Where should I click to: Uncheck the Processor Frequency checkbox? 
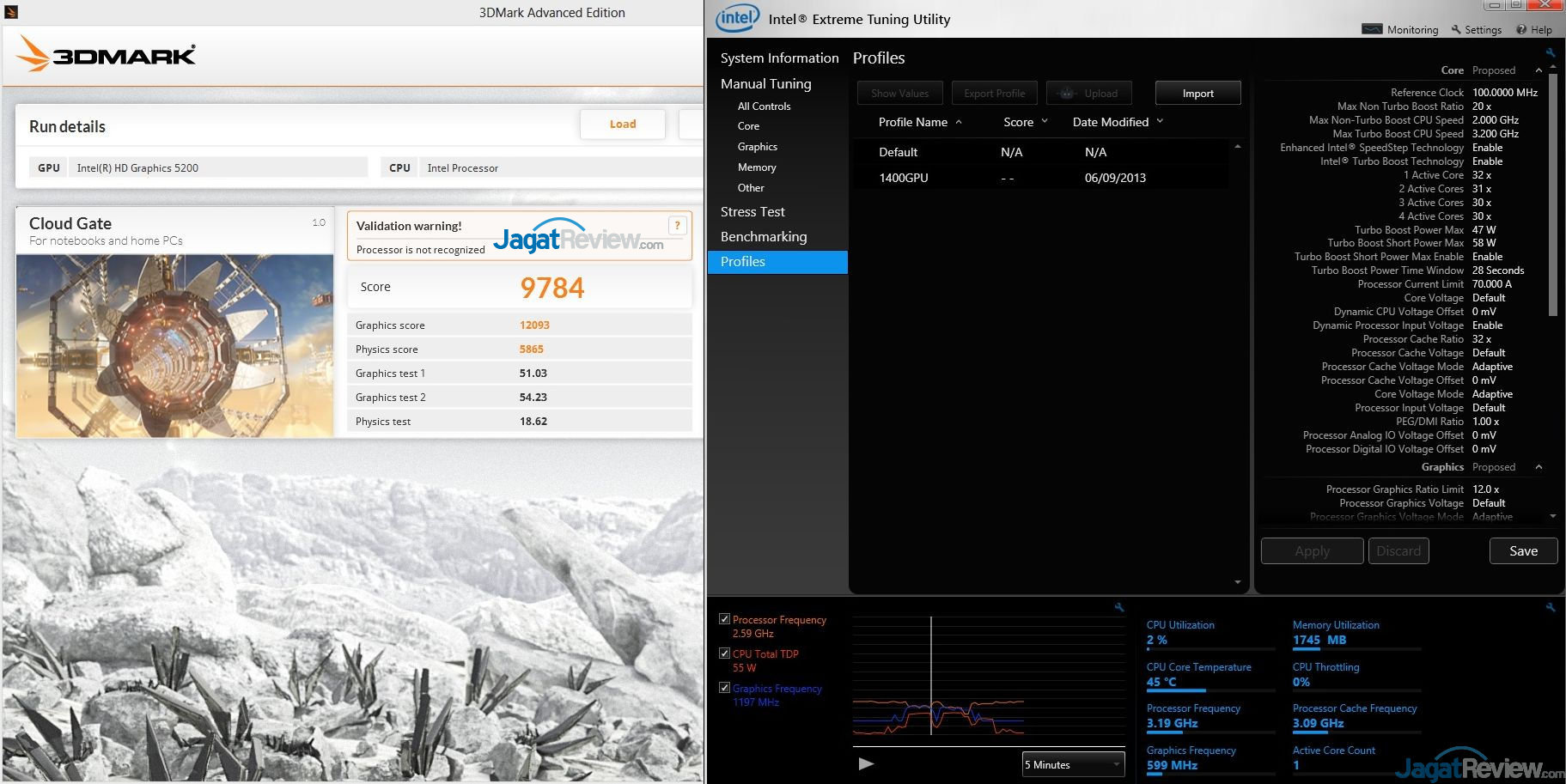[x=724, y=619]
